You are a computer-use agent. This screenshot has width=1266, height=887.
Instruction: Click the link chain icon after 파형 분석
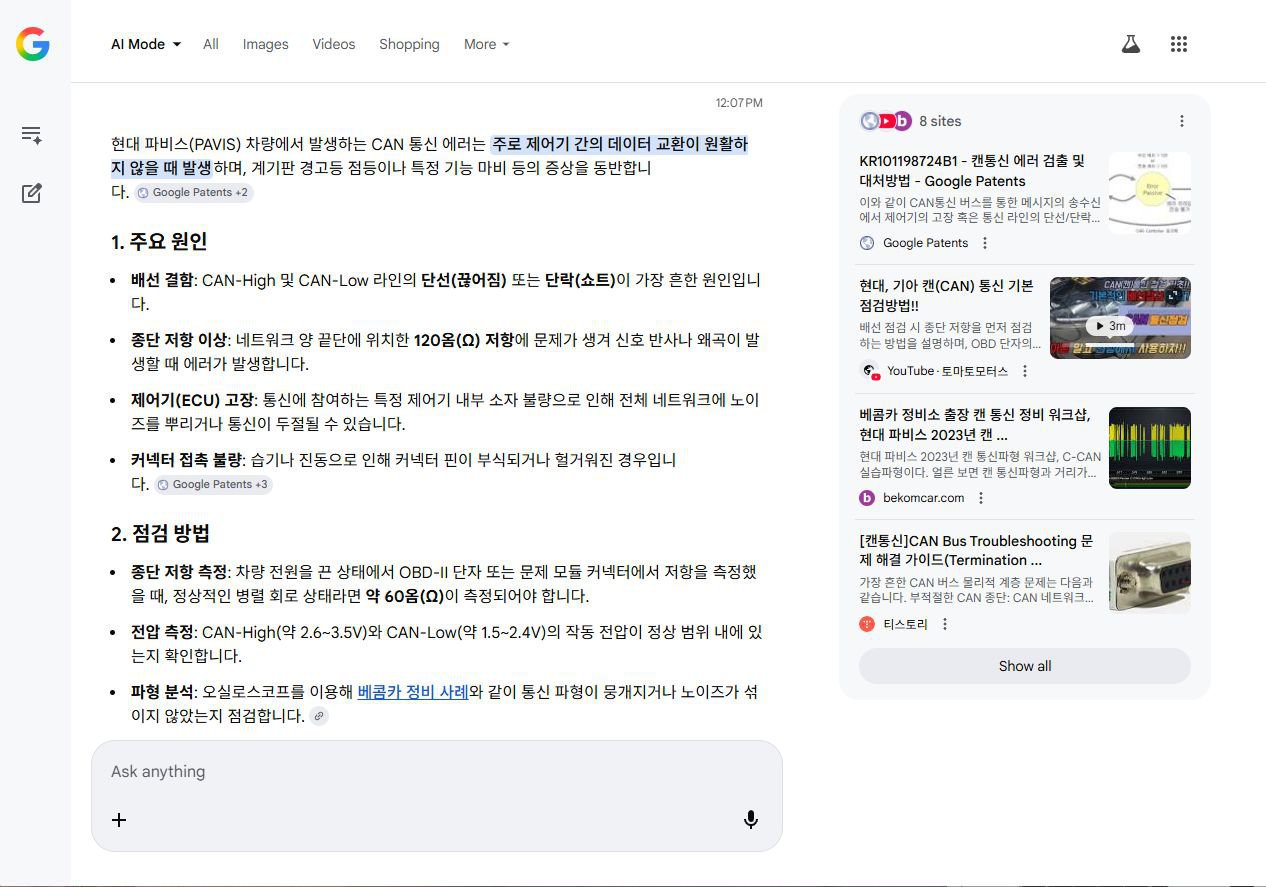[319, 716]
